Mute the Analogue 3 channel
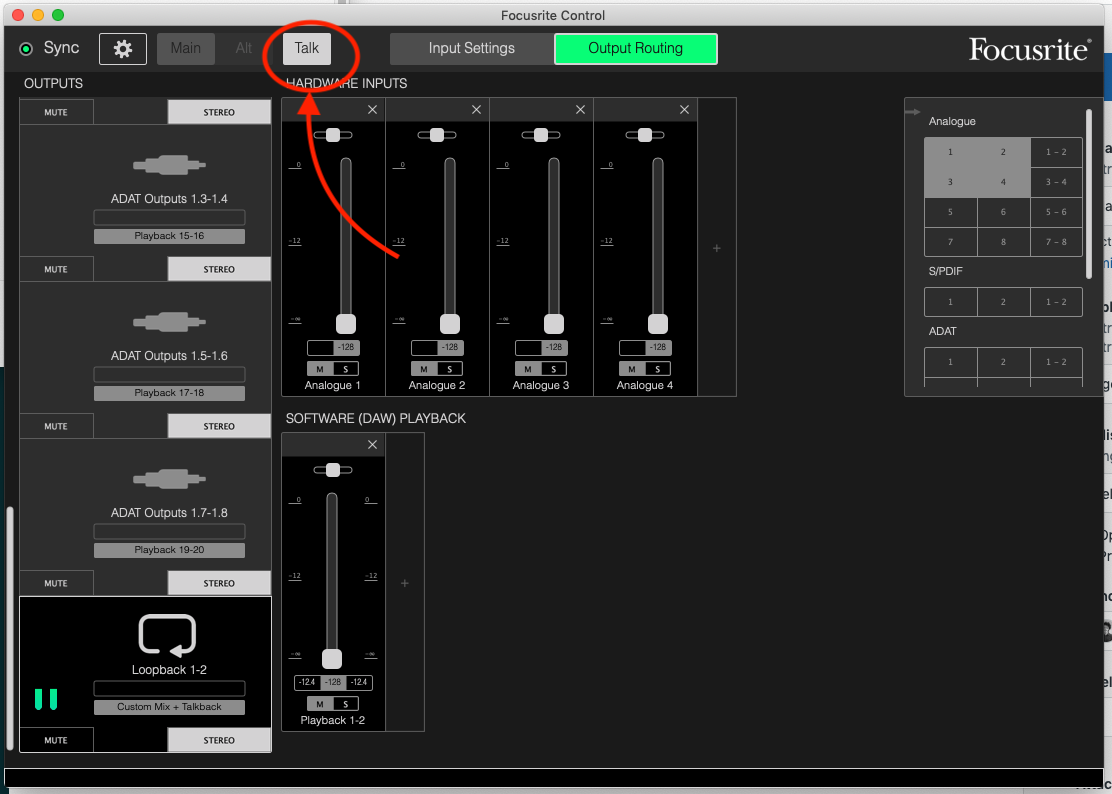 point(528,369)
